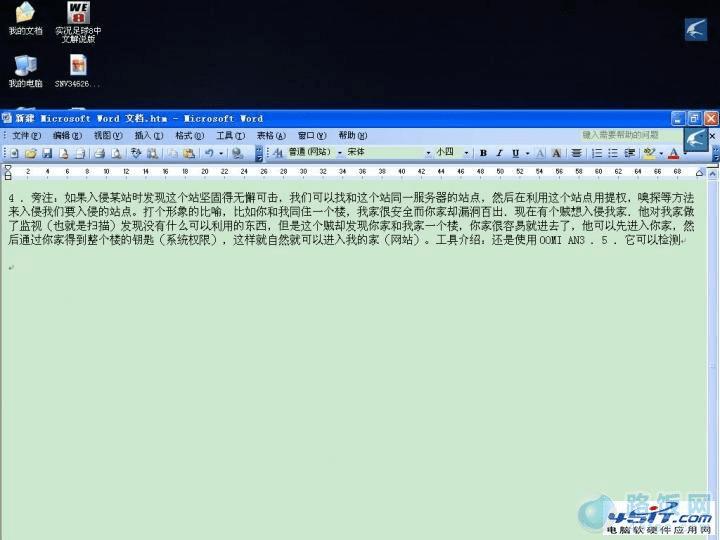Screen dimensions: 720x540
Task: Click the Word title bar text
Action: 139,118
